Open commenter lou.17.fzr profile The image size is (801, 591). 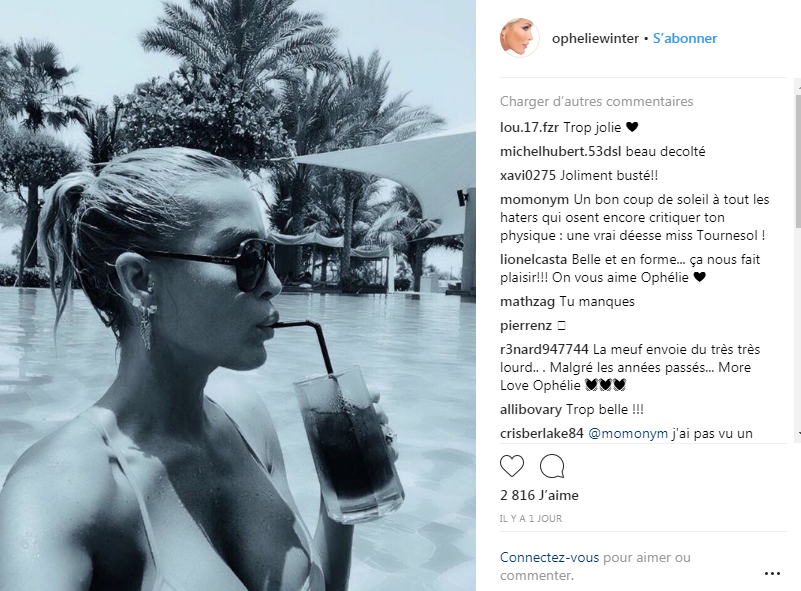pyautogui.click(x=529, y=127)
